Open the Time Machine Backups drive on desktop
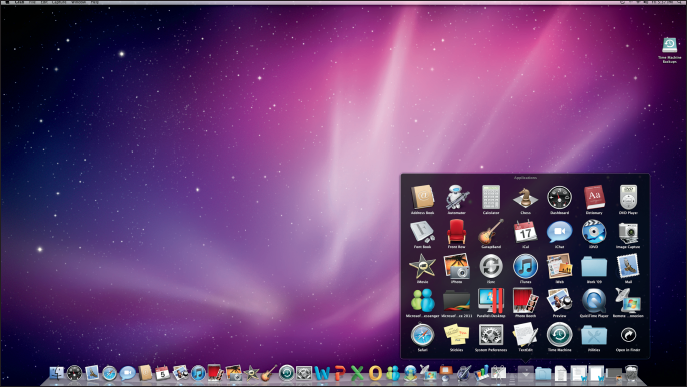The width and height of the screenshot is (687, 387). tap(669, 45)
